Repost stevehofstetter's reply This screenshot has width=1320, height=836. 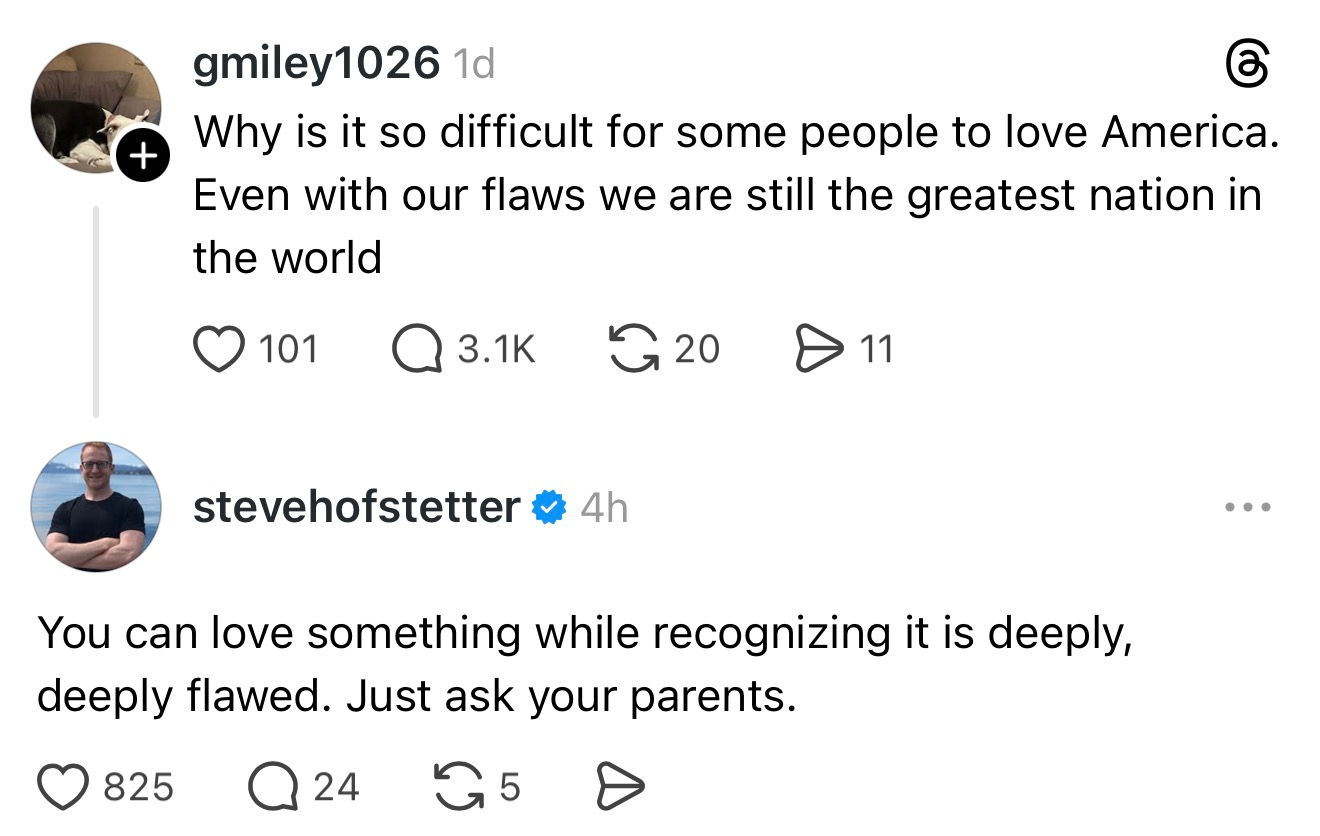pyautogui.click(x=460, y=787)
